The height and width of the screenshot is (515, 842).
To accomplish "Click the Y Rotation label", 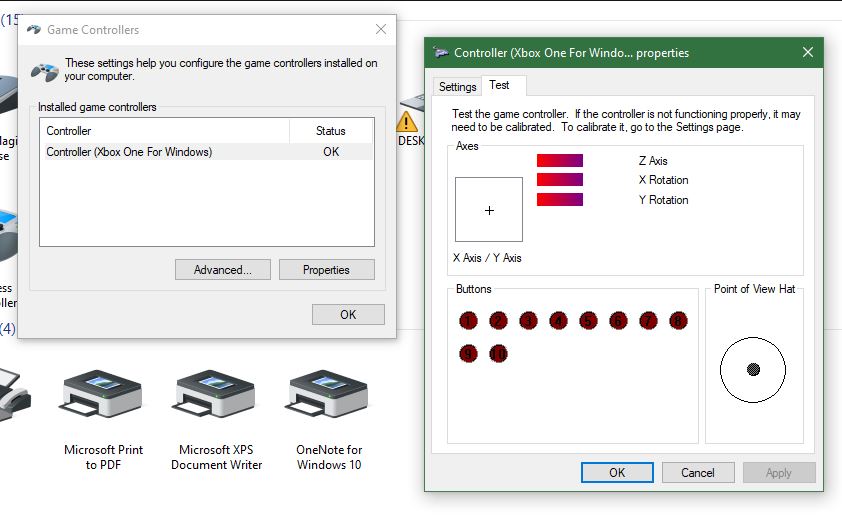I will [x=663, y=200].
